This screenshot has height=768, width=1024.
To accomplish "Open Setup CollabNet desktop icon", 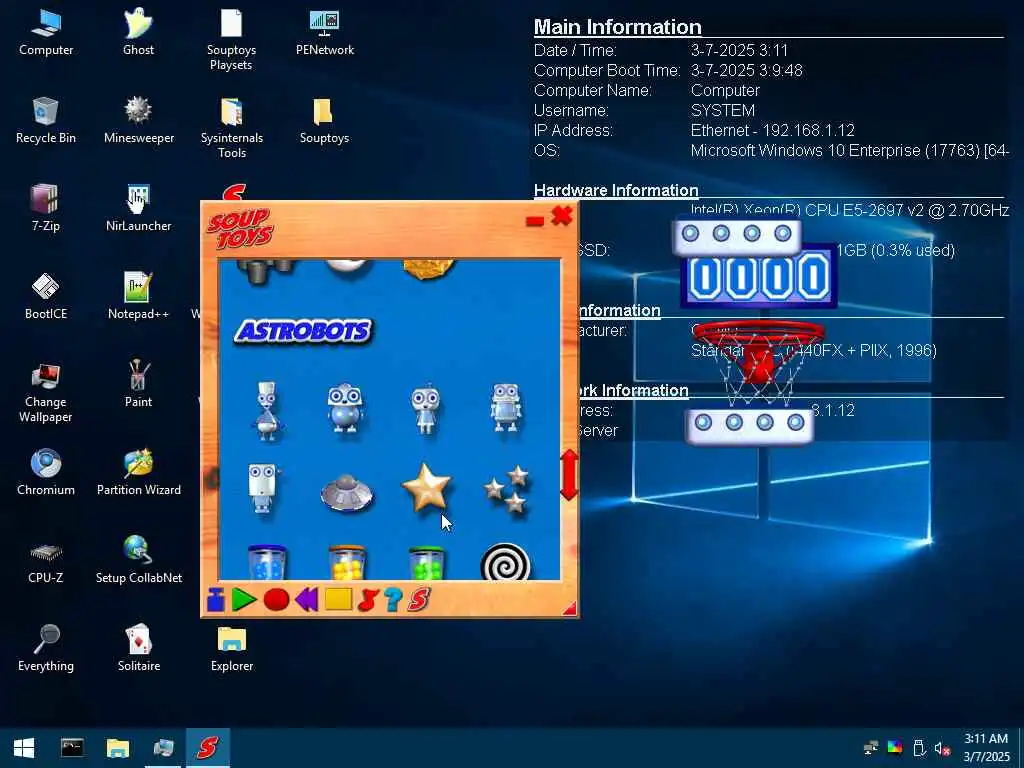I will click(x=138, y=560).
